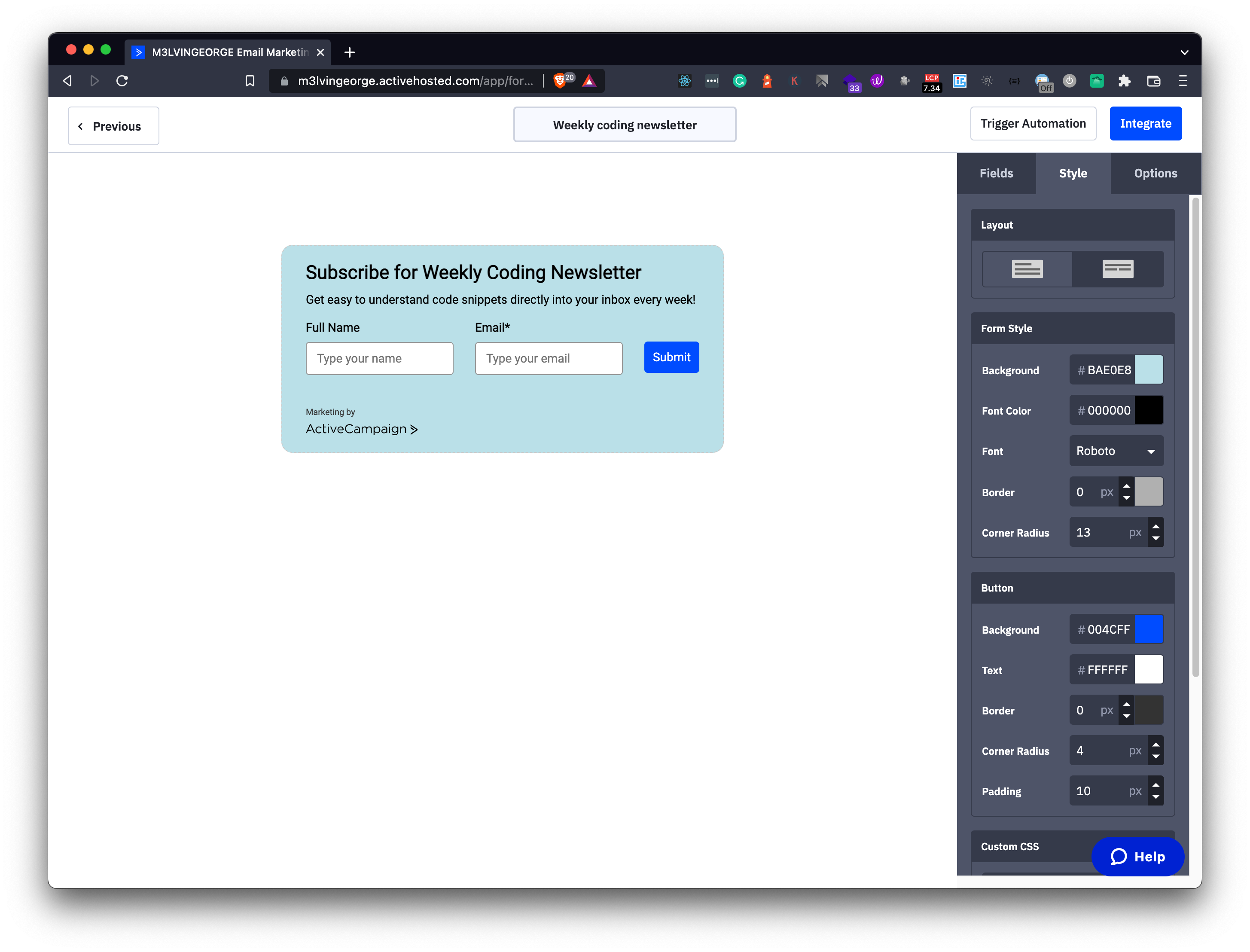Switch to the Options tab
The width and height of the screenshot is (1250, 952).
tap(1155, 174)
